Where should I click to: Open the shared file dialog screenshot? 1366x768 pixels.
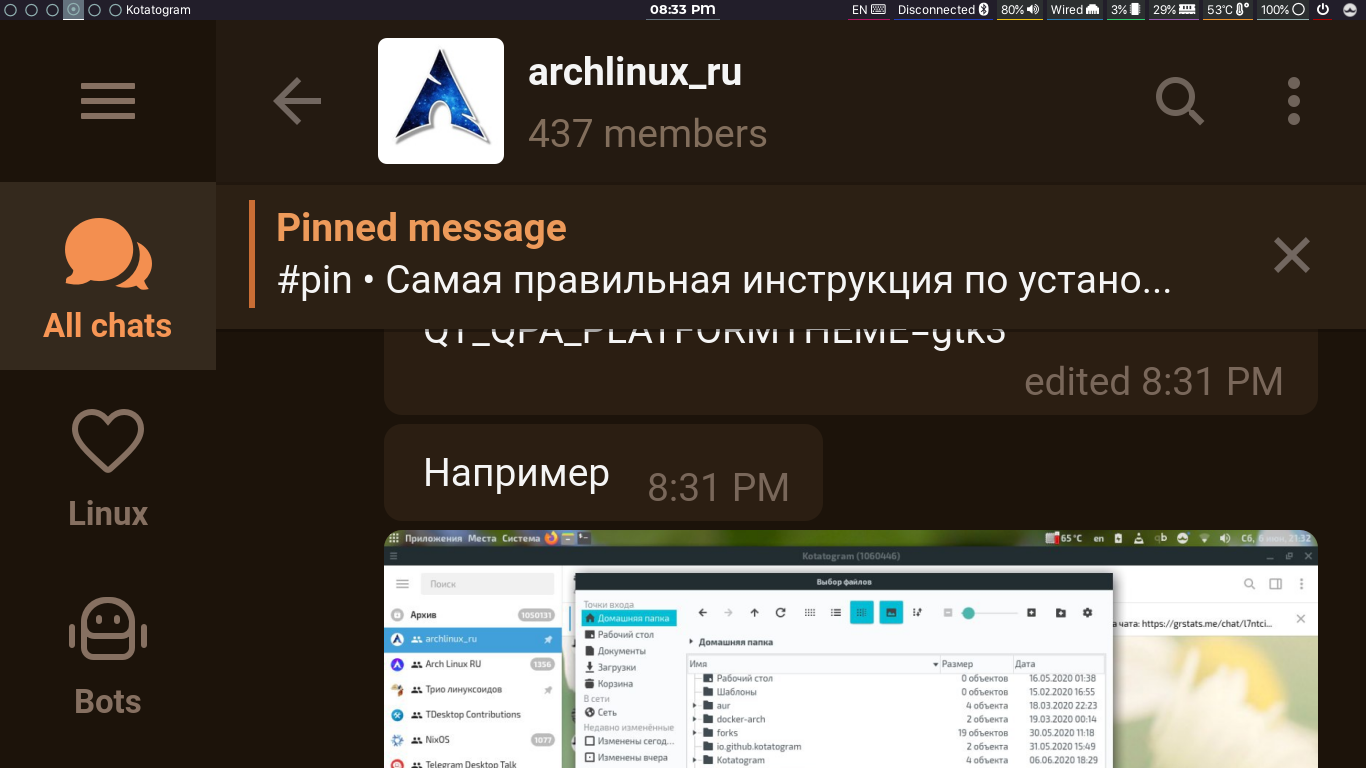point(851,649)
